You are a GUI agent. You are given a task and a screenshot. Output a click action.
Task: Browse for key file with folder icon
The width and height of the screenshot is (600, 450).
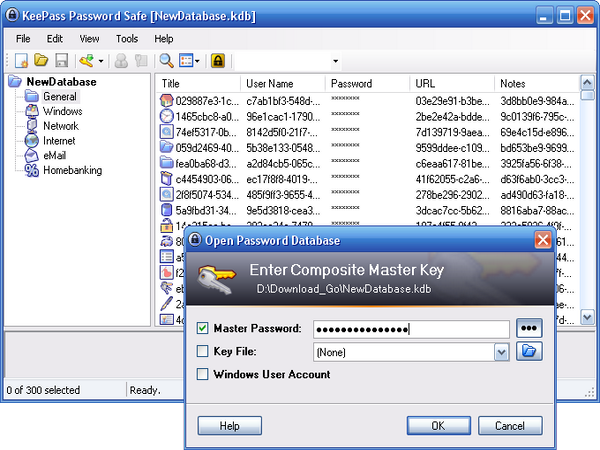click(x=528, y=351)
